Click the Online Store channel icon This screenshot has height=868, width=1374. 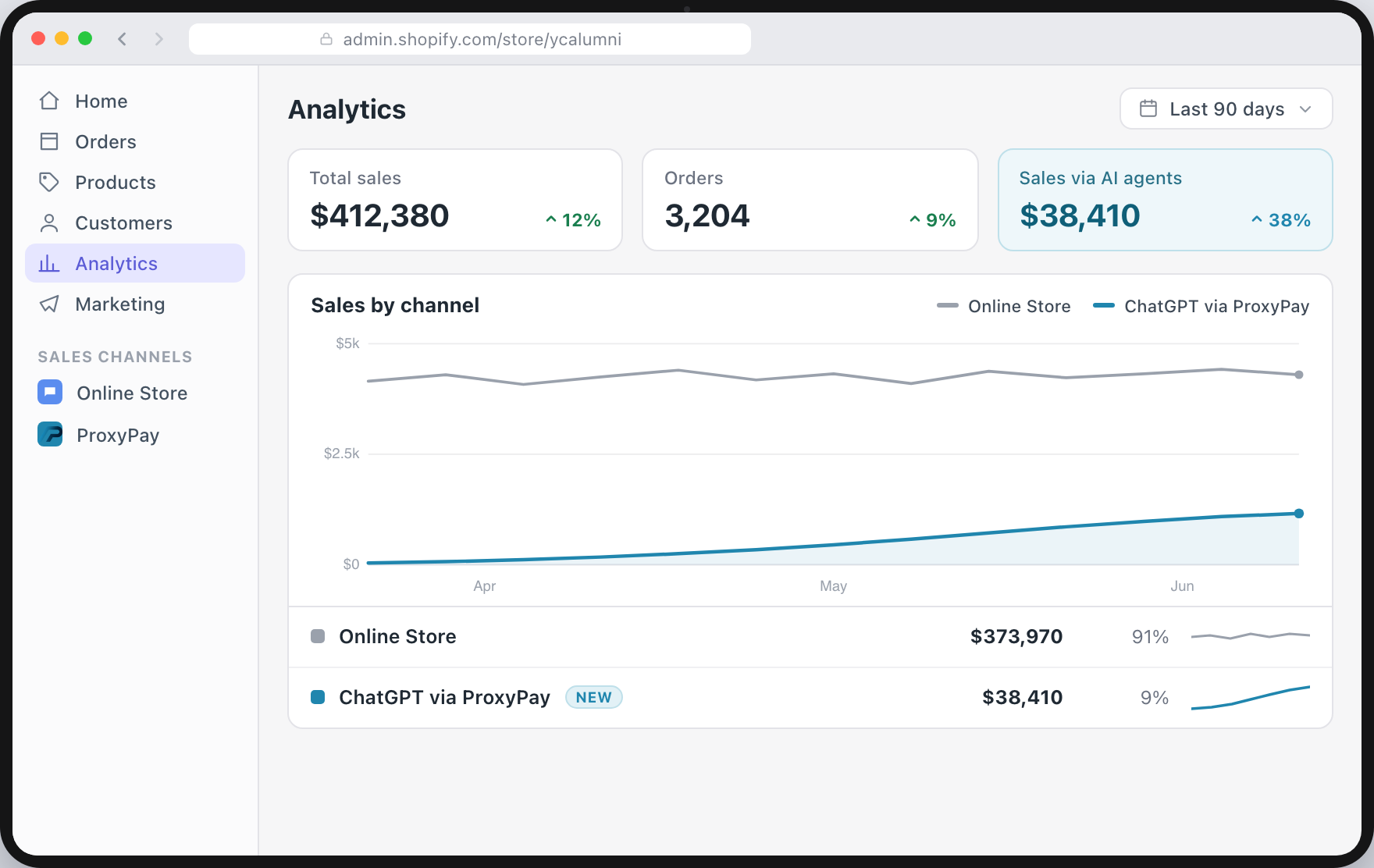click(50, 392)
